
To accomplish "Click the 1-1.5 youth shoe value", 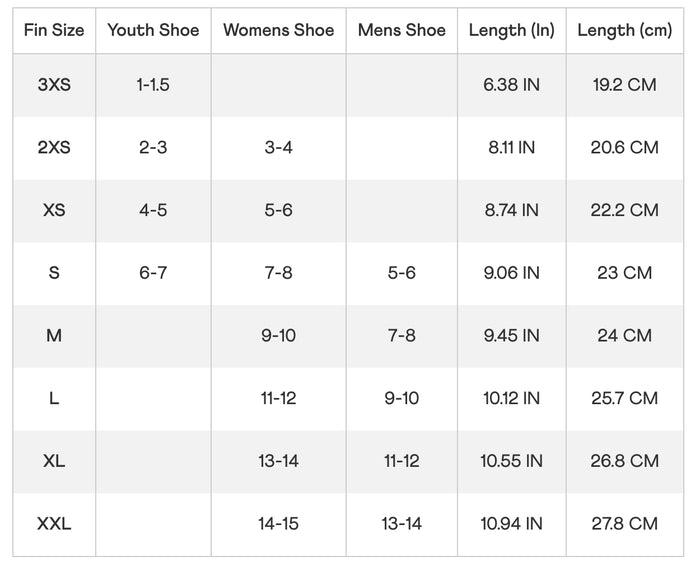I will pos(153,85).
